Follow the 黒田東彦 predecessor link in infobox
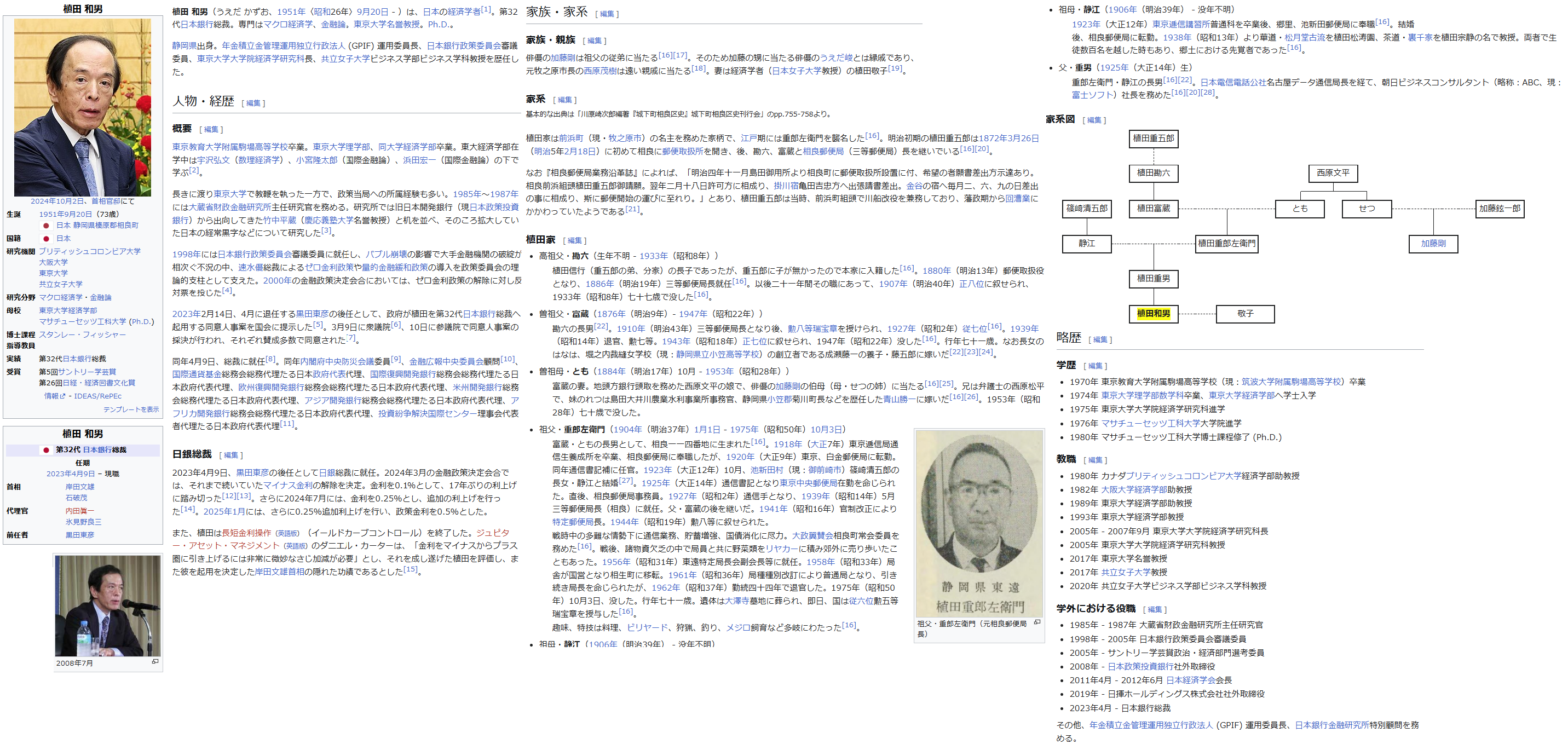Viewport: 1568px width, 750px height. tap(80, 535)
